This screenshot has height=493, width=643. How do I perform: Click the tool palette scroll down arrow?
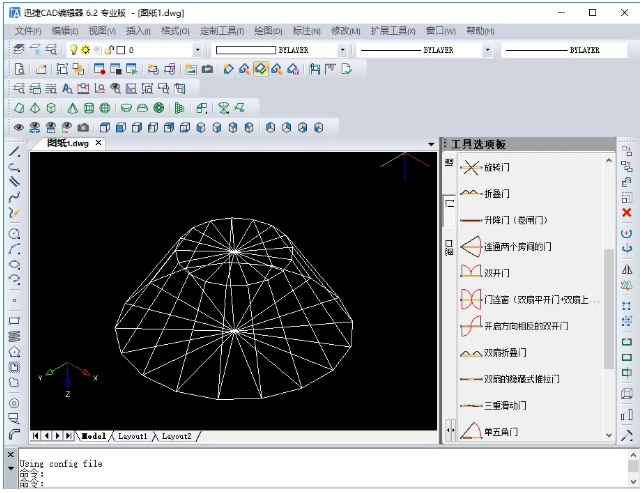(609, 435)
